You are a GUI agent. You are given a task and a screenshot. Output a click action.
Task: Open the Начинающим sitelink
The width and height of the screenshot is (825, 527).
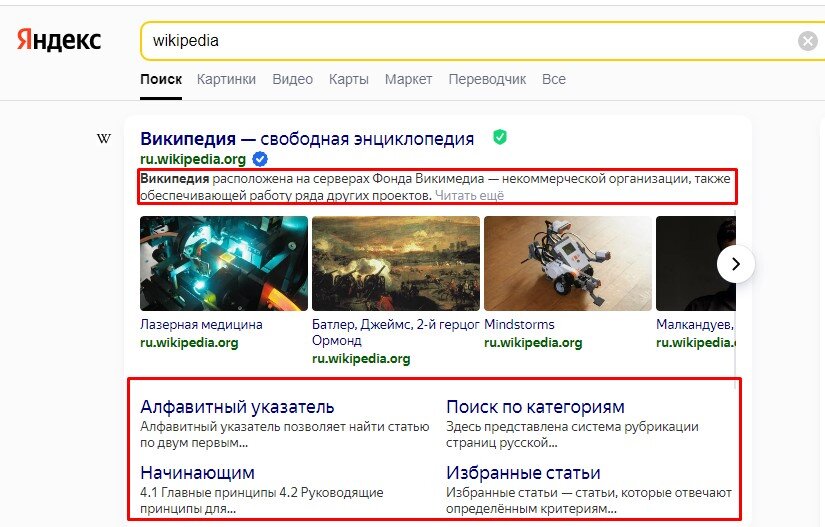[x=197, y=473]
